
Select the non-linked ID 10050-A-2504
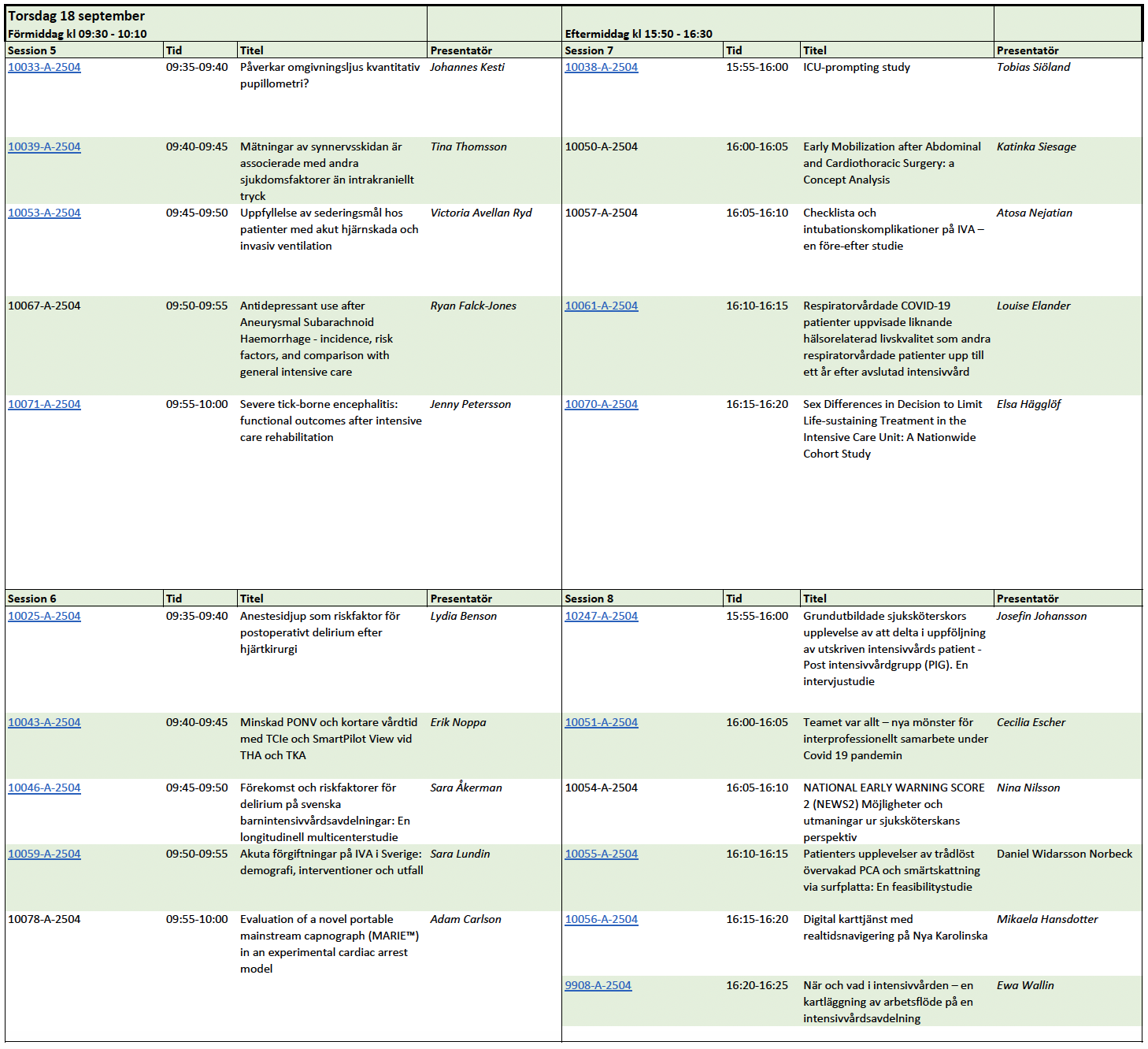pos(602,146)
